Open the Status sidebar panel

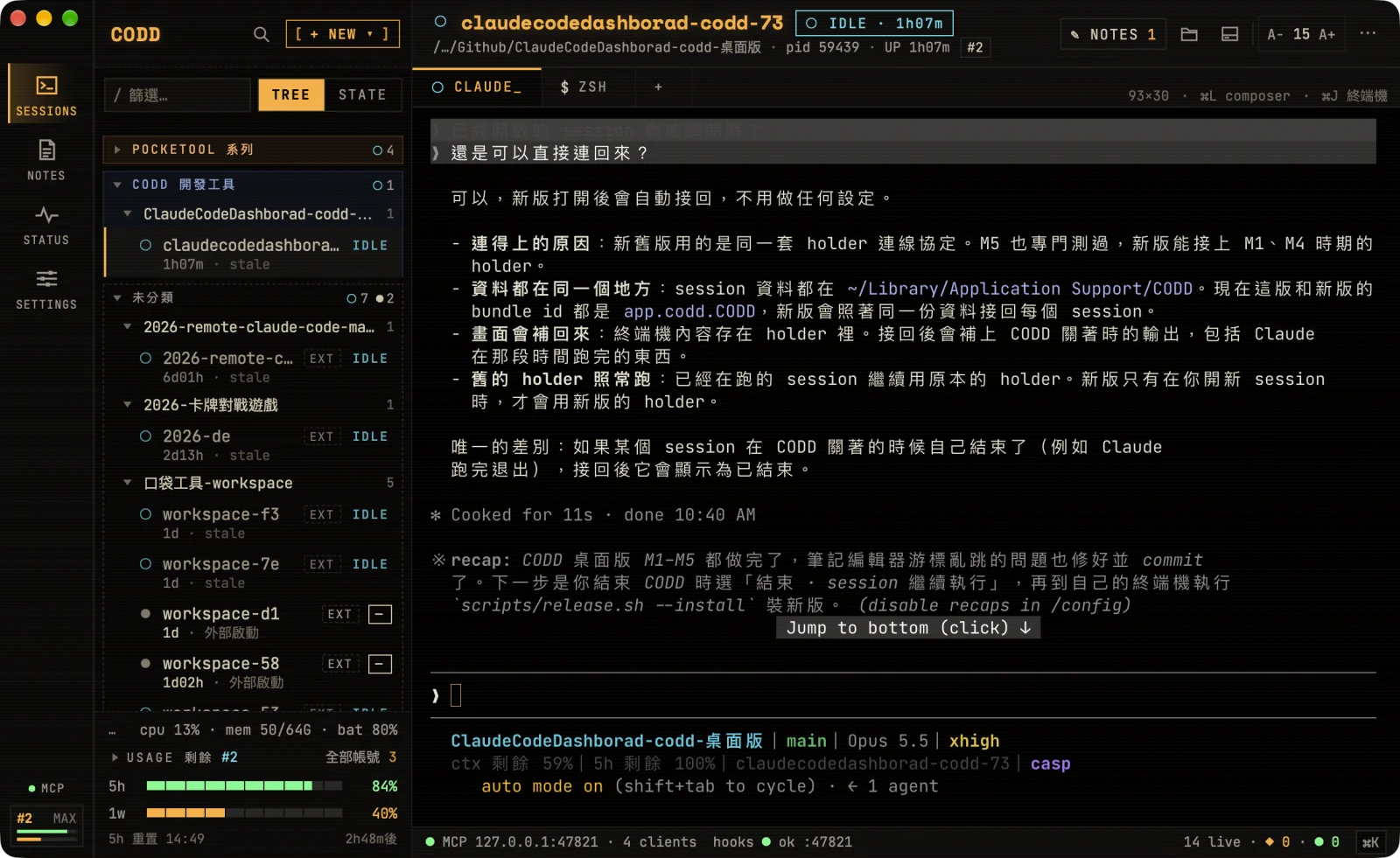click(x=46, y=224)
